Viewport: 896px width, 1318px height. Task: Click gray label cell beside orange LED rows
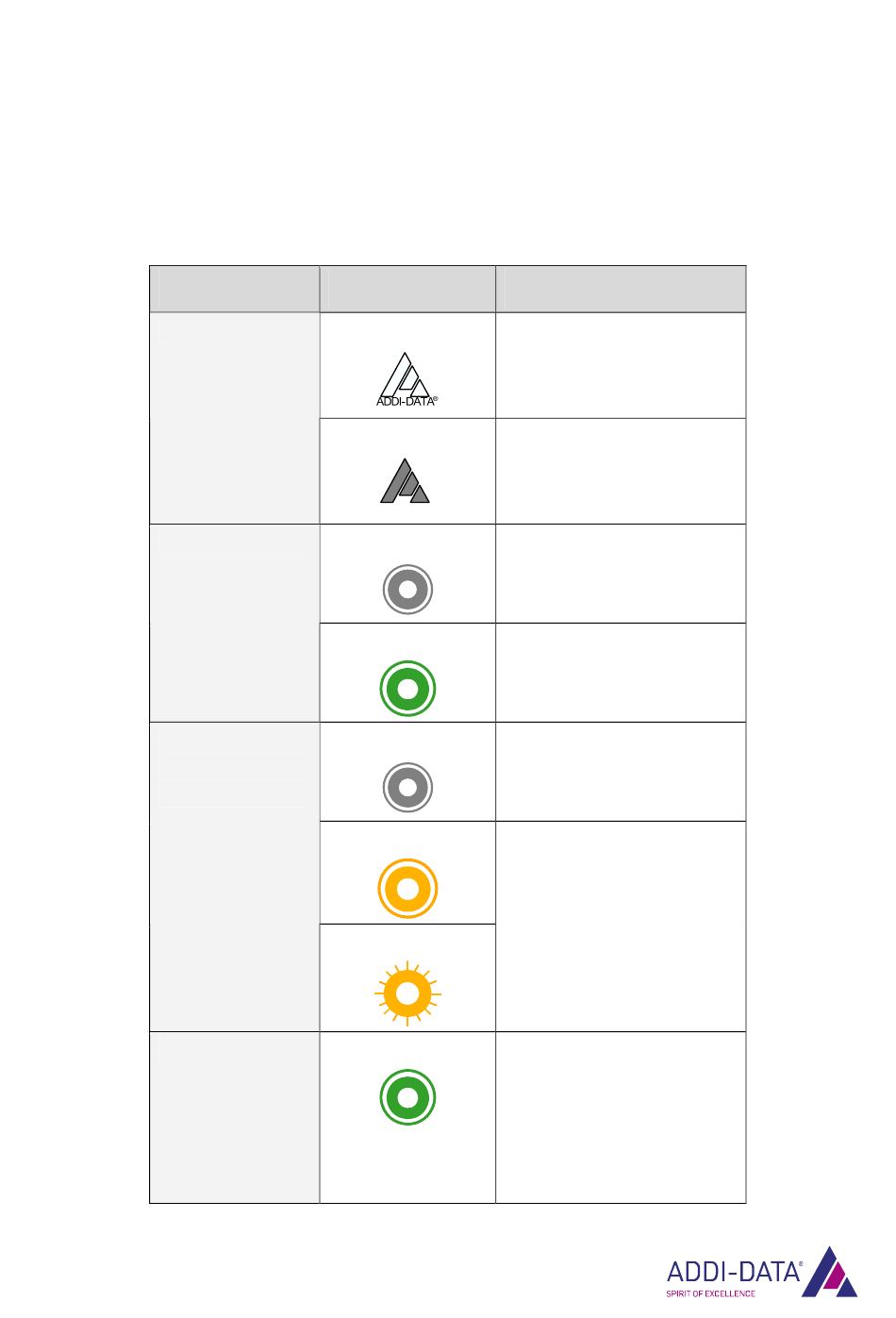(x=235, y=876)
